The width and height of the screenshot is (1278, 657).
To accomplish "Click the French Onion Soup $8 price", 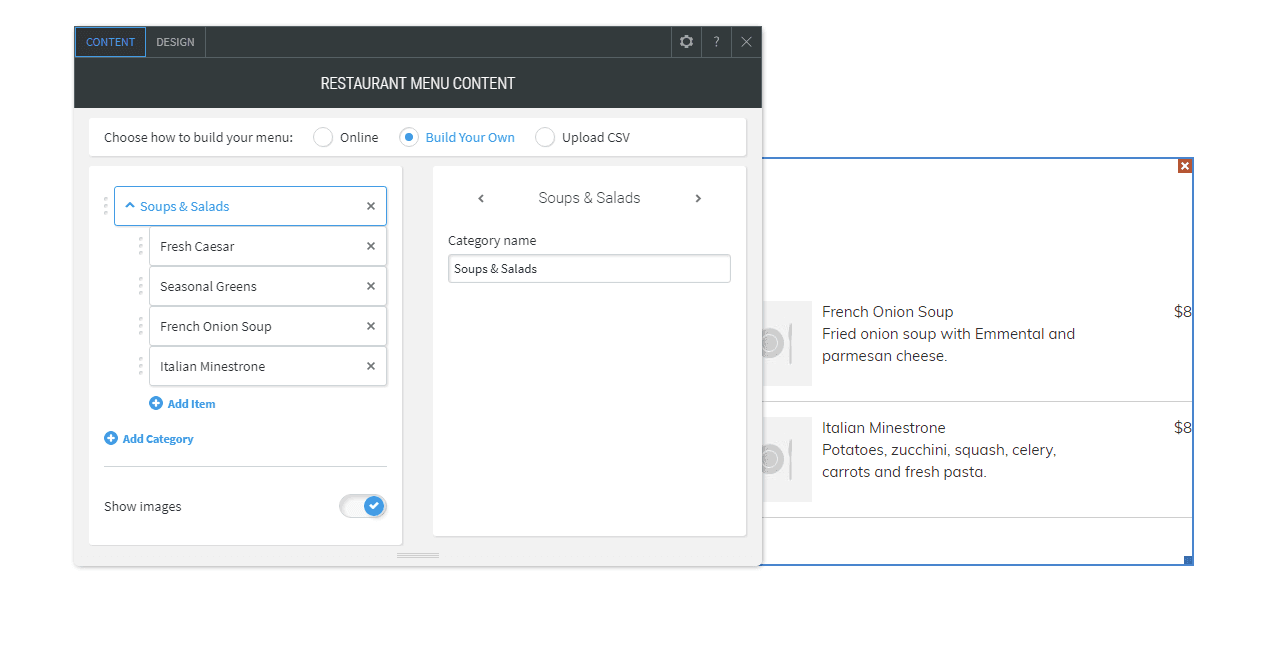I will tap(1183, 312).
